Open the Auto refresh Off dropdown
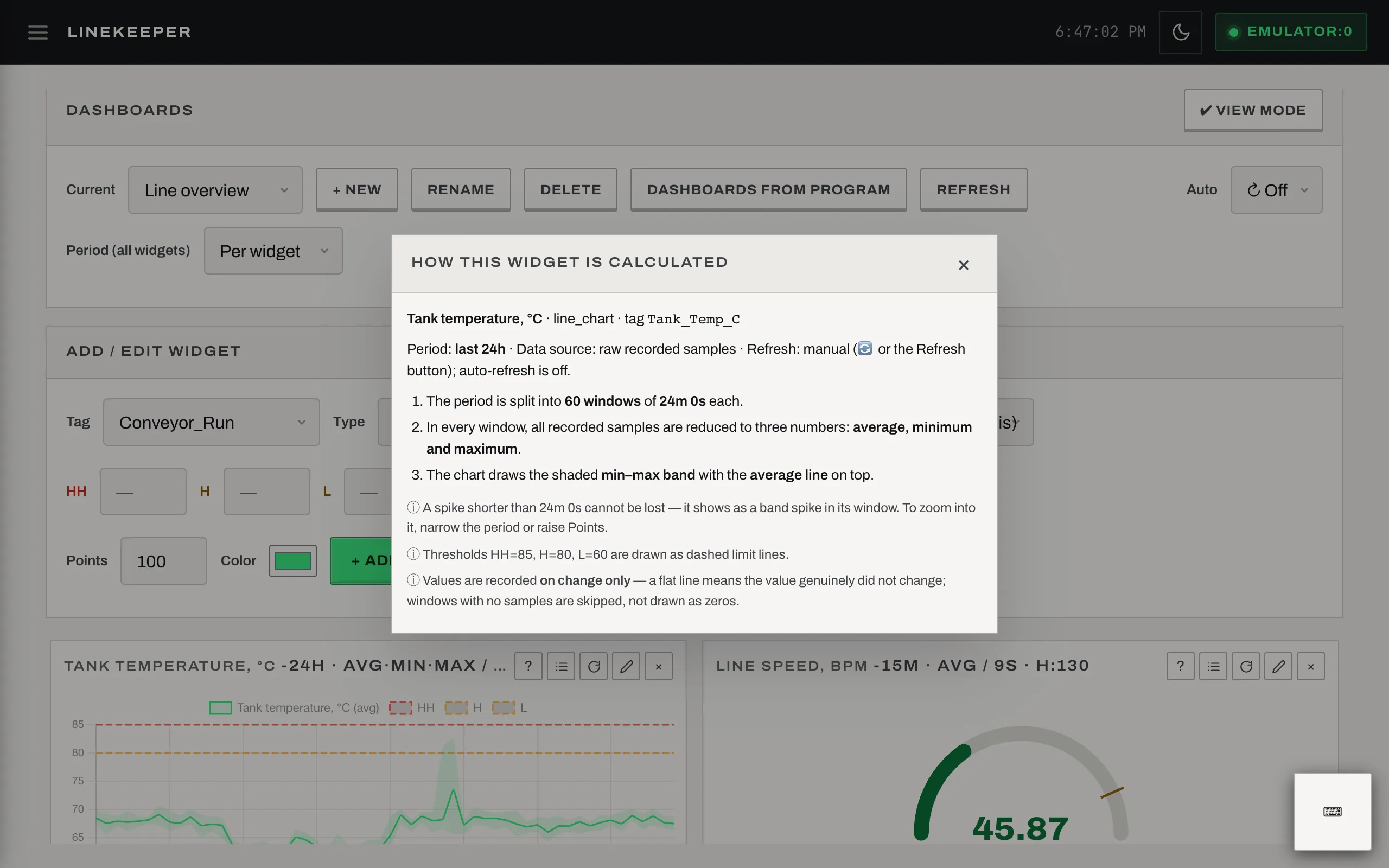The width and height of the screenshot is (1389, 868). (1277, 190)
